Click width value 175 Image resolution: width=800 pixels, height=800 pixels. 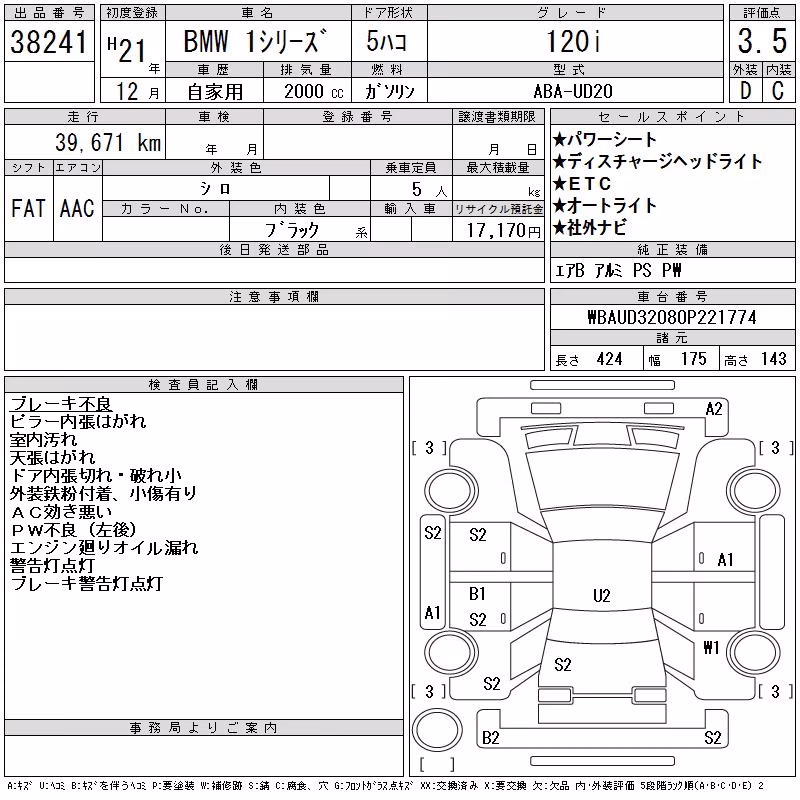point(693,359)
